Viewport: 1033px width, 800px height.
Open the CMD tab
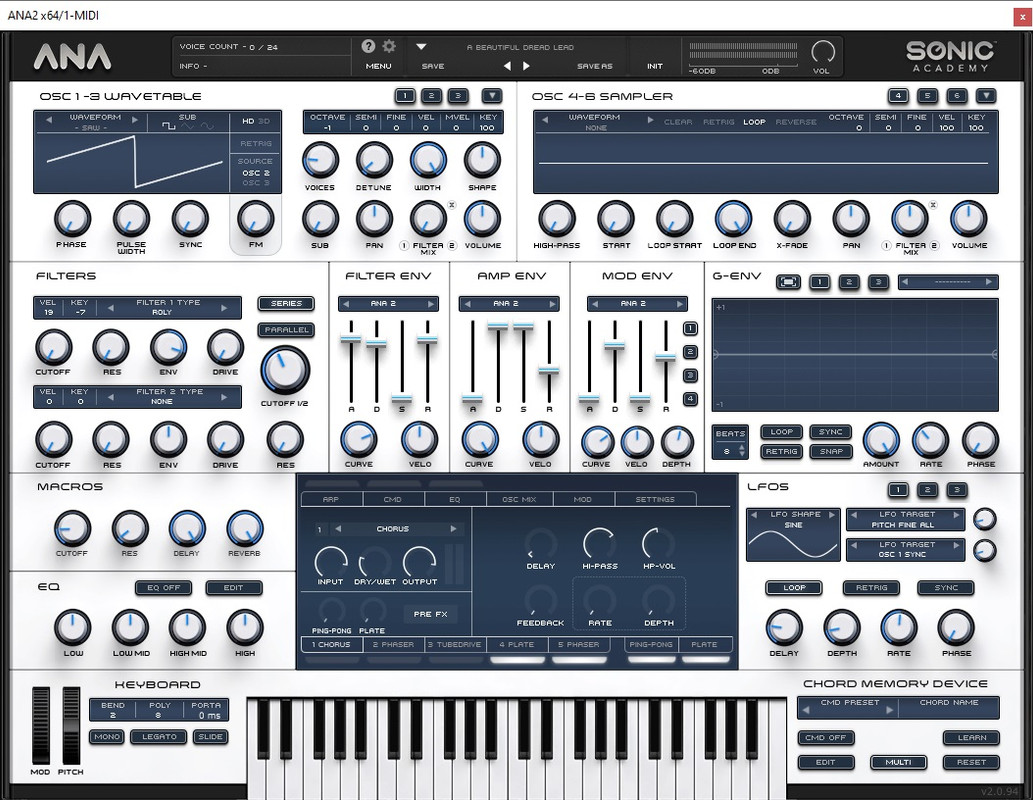click(393, 499)
